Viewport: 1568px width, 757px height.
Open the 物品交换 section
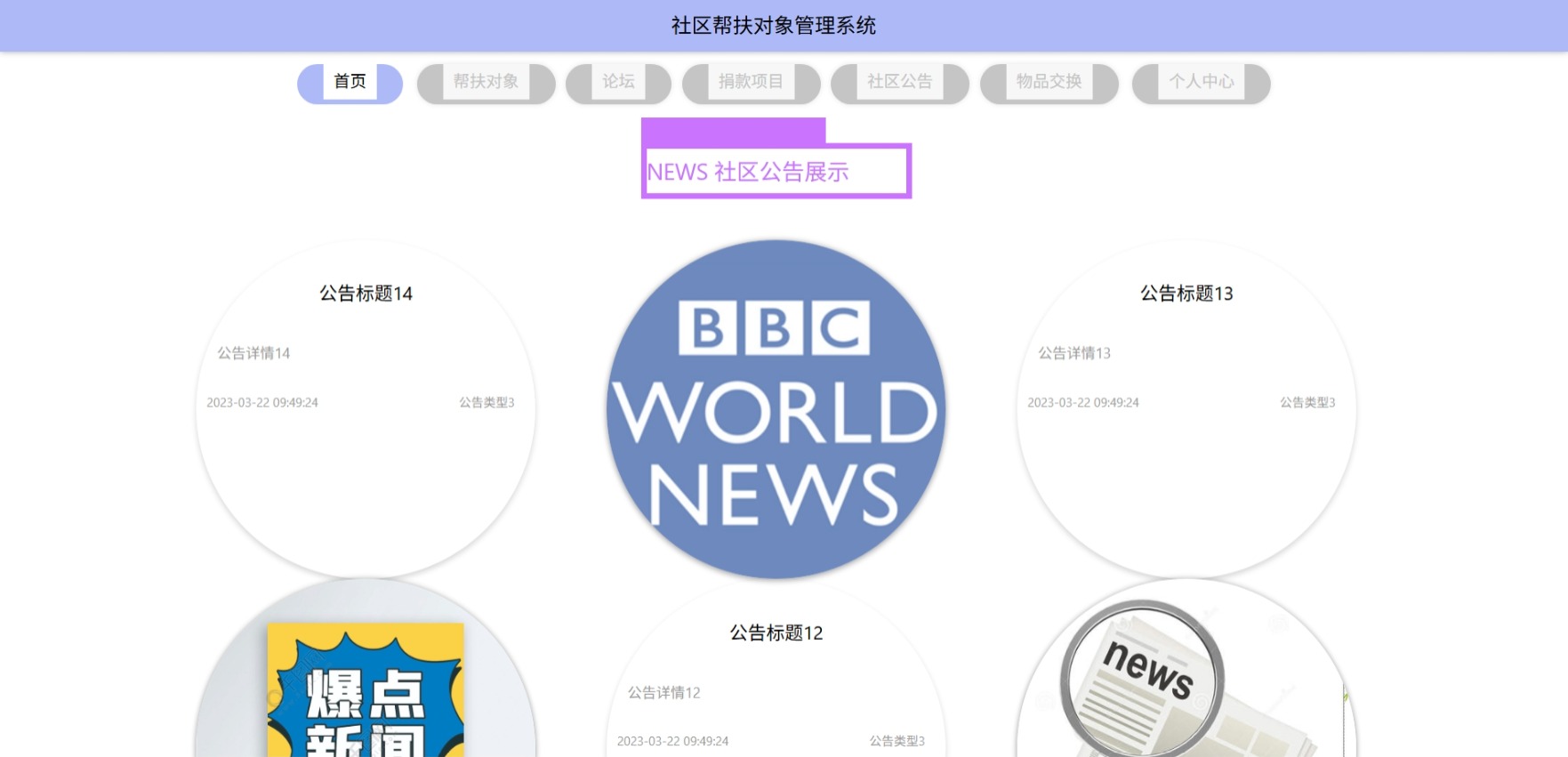tap(1049, 83)
